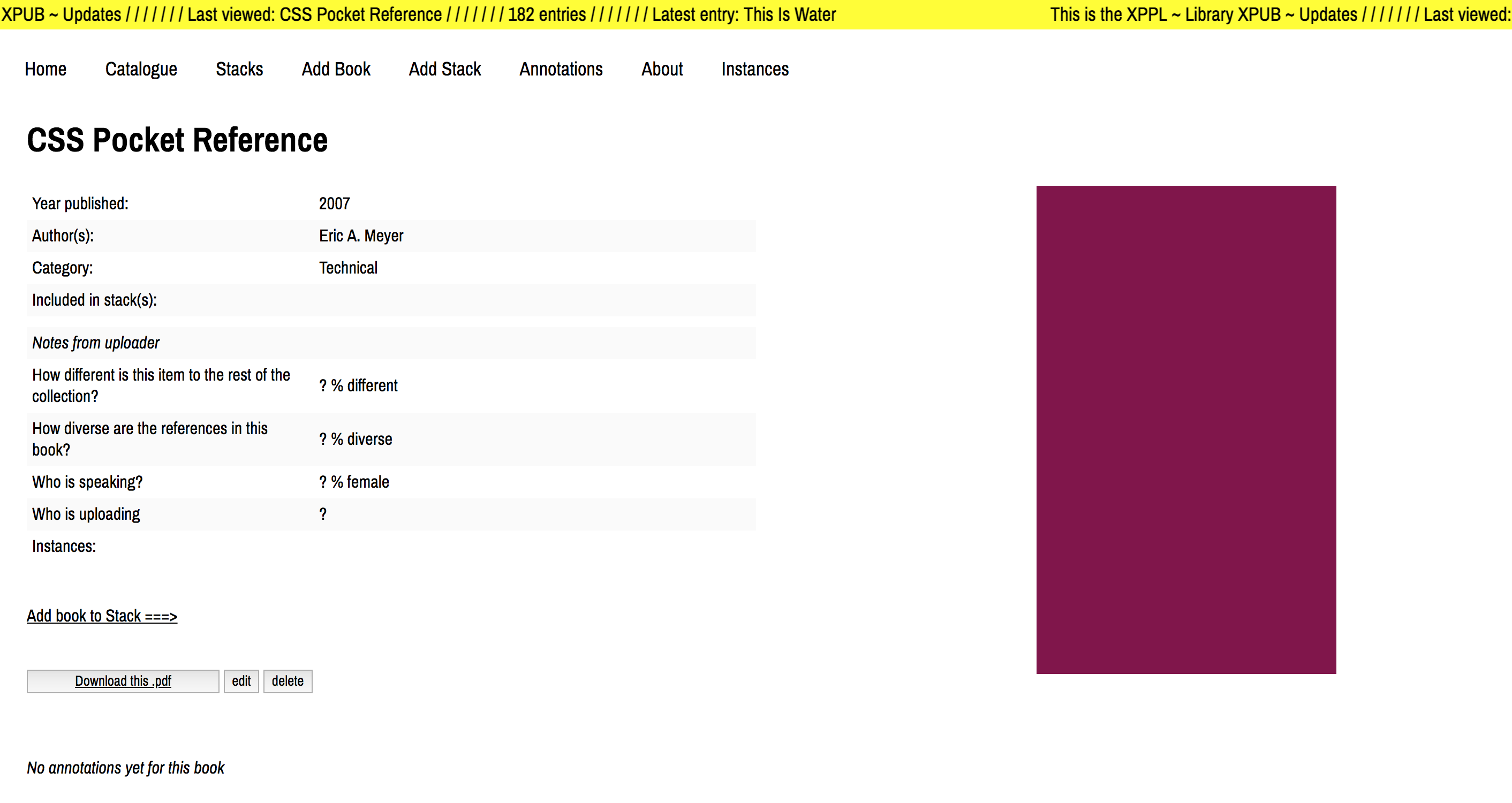Click the CSS Pocket Reference title heading
Screen dimensions: 1512x803
[x=177, y=140]
